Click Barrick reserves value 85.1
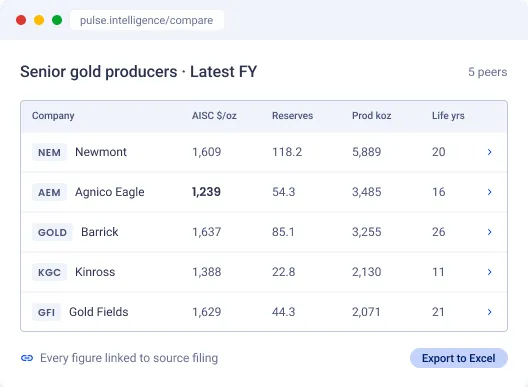The image size is (528, 387). pyautogui.click(x=283, y=232)
